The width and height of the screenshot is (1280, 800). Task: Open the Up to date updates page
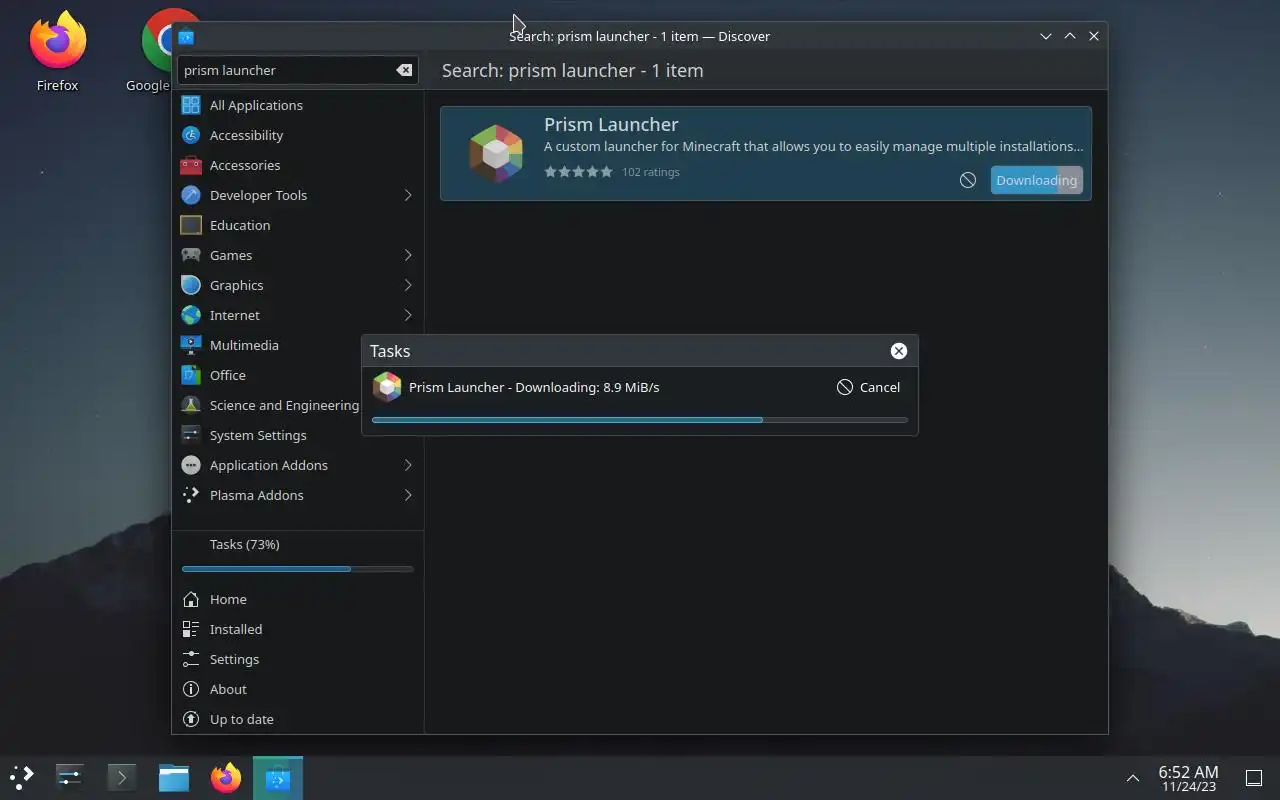[x=298, y=719]
